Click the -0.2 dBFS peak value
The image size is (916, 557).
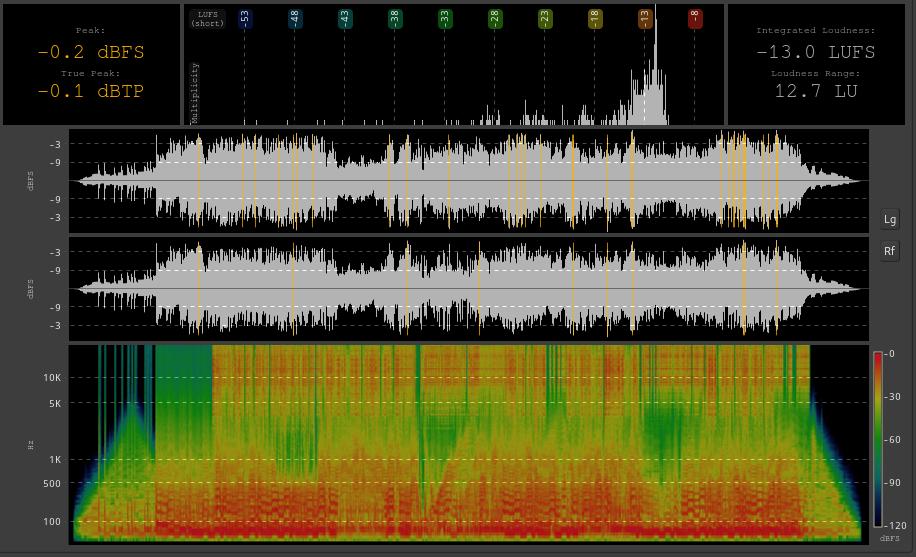pyautogui.click(x=91, y=52)
